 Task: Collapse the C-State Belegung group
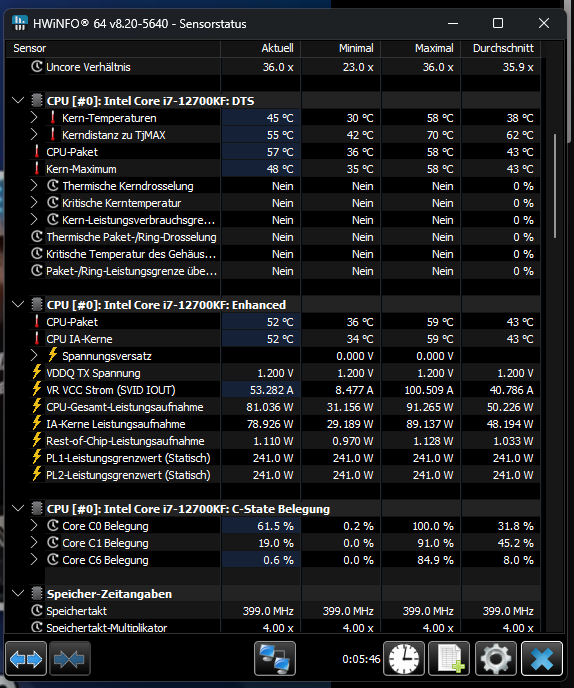pos(18,509)
